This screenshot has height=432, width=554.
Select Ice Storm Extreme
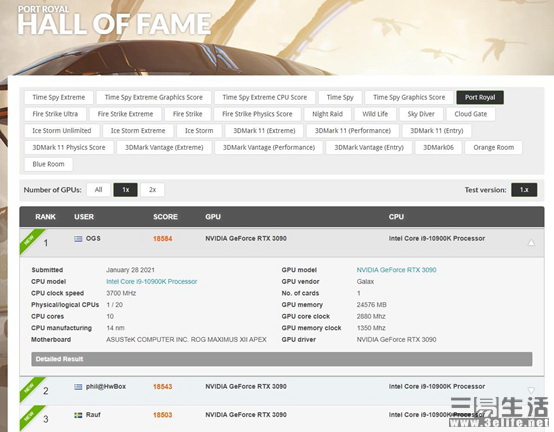coord(138,131)
